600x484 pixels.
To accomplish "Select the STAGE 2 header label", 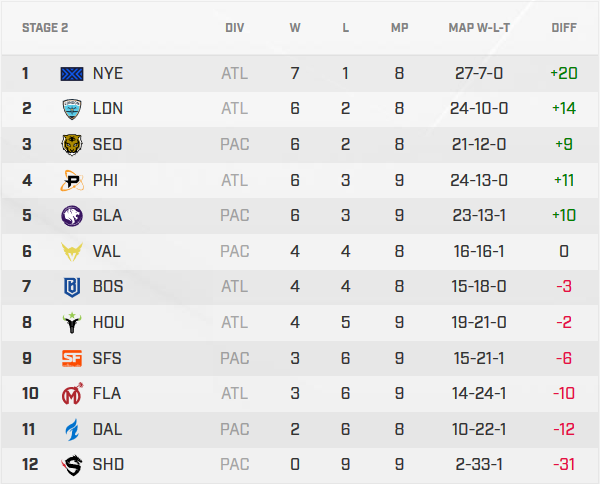I will coord(45,28).
